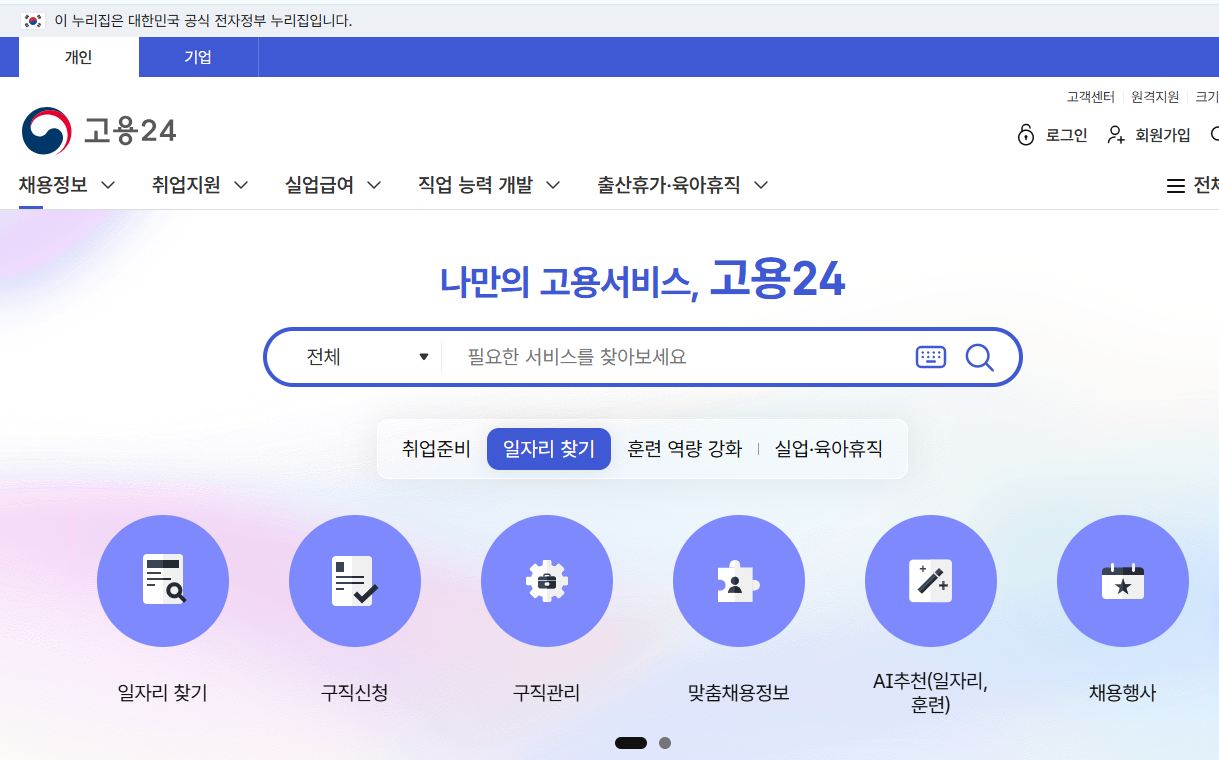Open the virtual keyboard icon in the search bar

tap(931, 357)
